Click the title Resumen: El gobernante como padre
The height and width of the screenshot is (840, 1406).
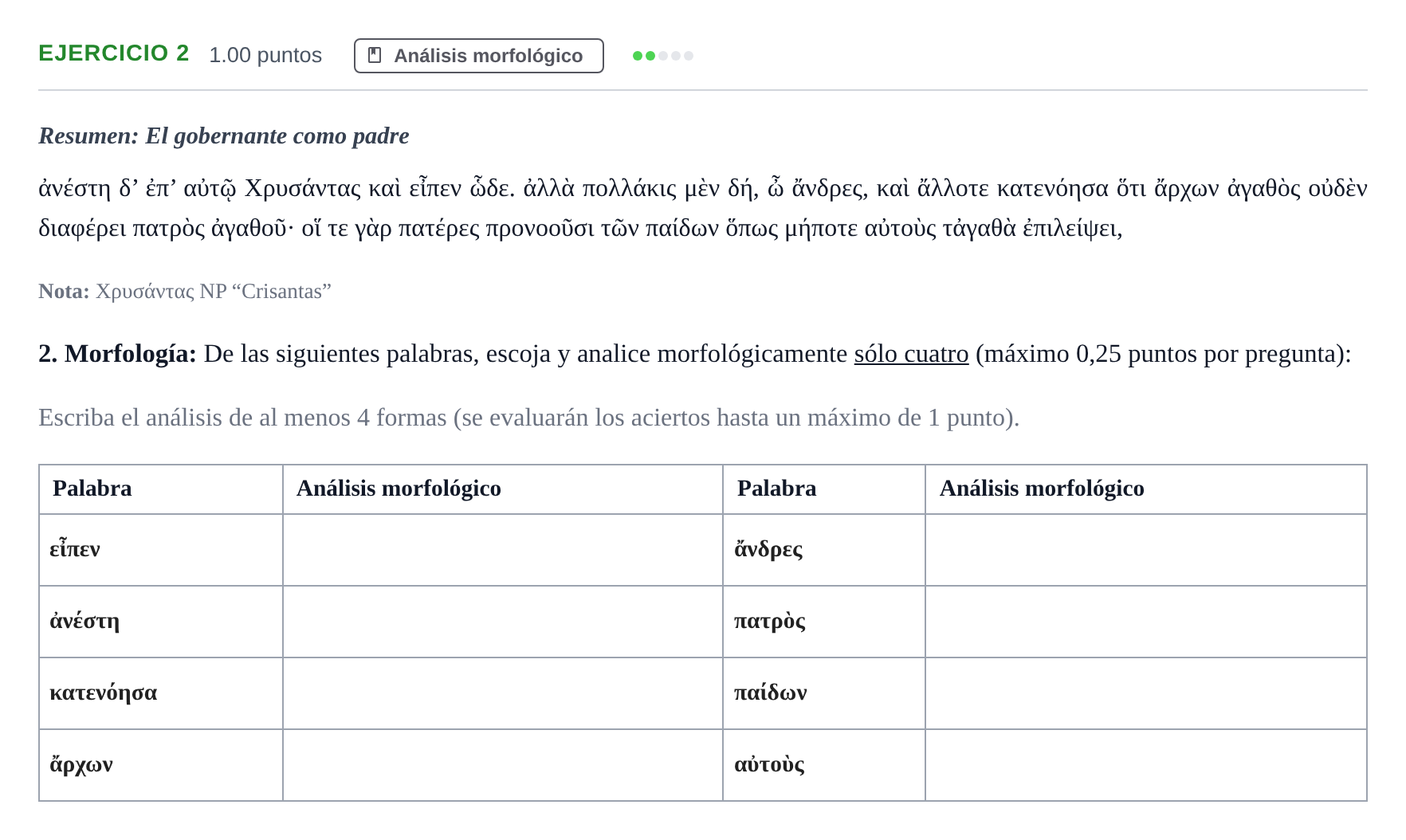[224, 136]
